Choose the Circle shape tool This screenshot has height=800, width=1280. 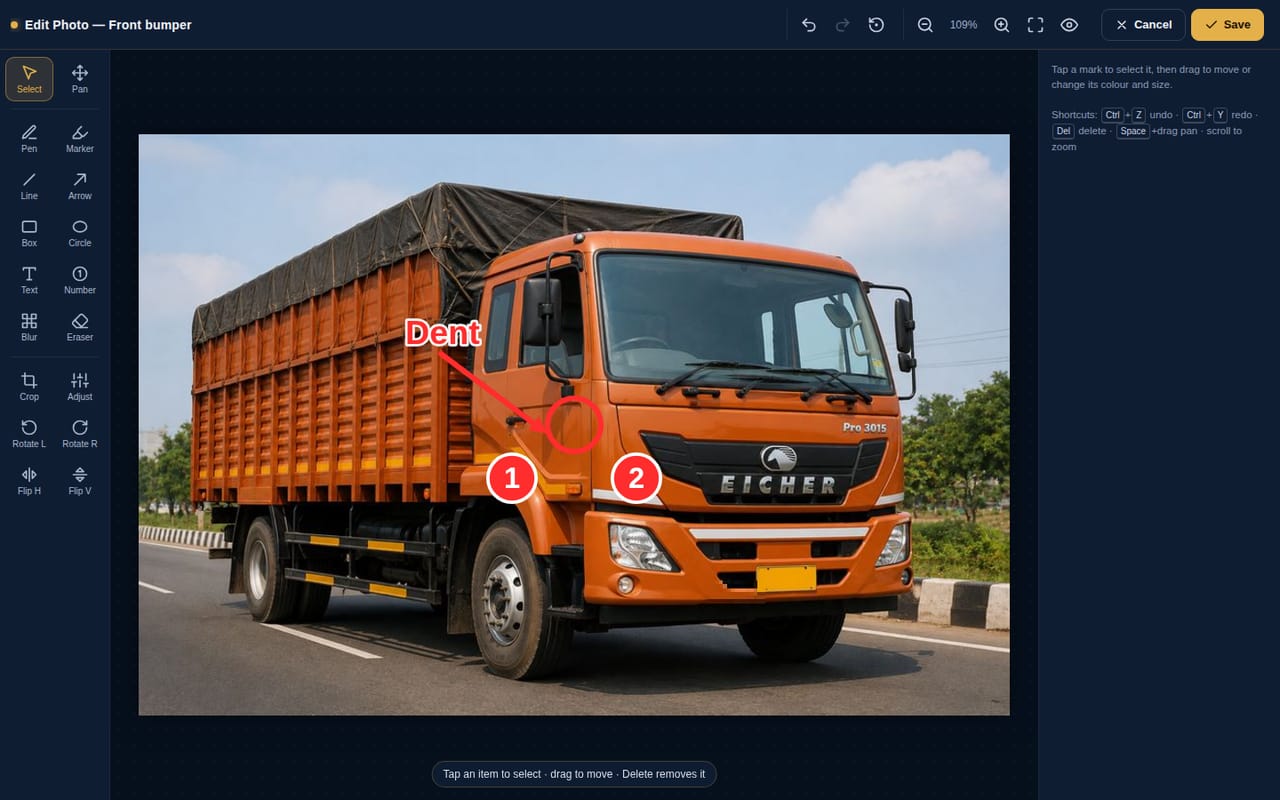[80, 233]
